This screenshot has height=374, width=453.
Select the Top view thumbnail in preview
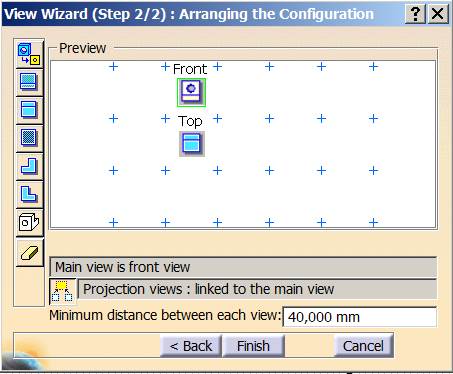(x=192, y=144)
